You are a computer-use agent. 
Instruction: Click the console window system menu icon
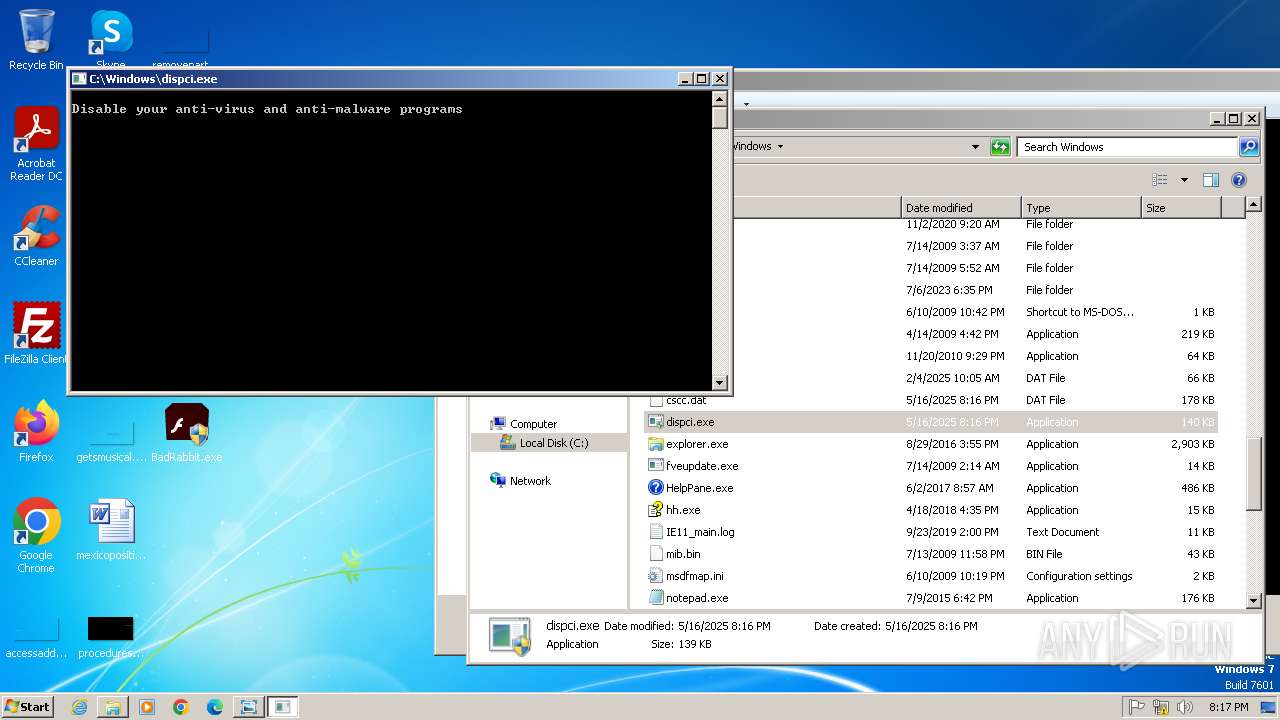(x=79, y=79)
